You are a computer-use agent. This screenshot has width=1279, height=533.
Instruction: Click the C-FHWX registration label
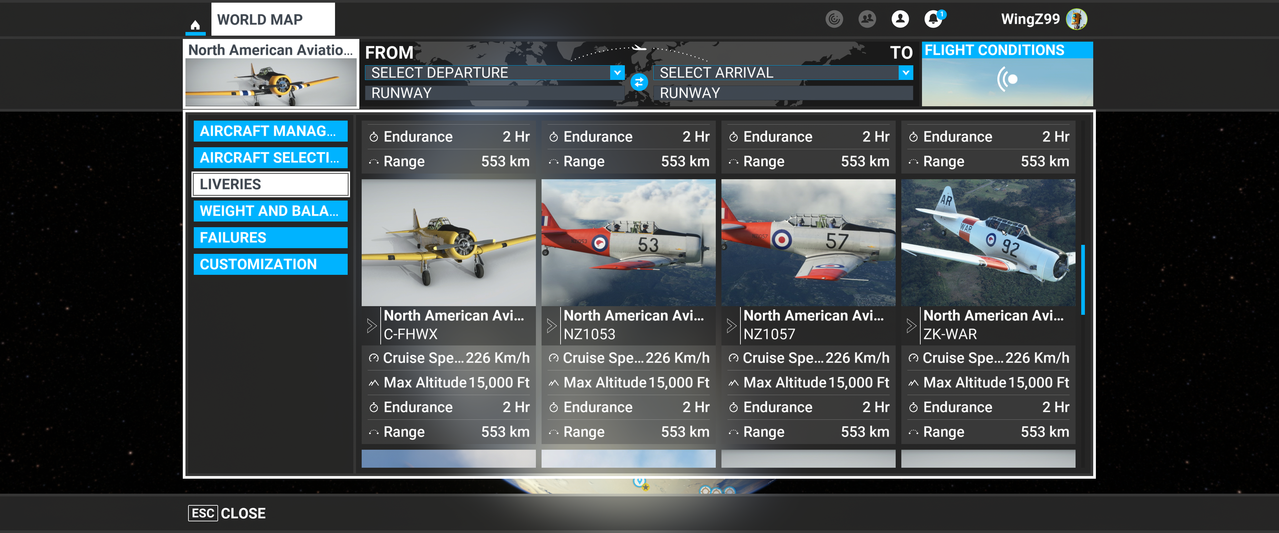tap(411, 335)
